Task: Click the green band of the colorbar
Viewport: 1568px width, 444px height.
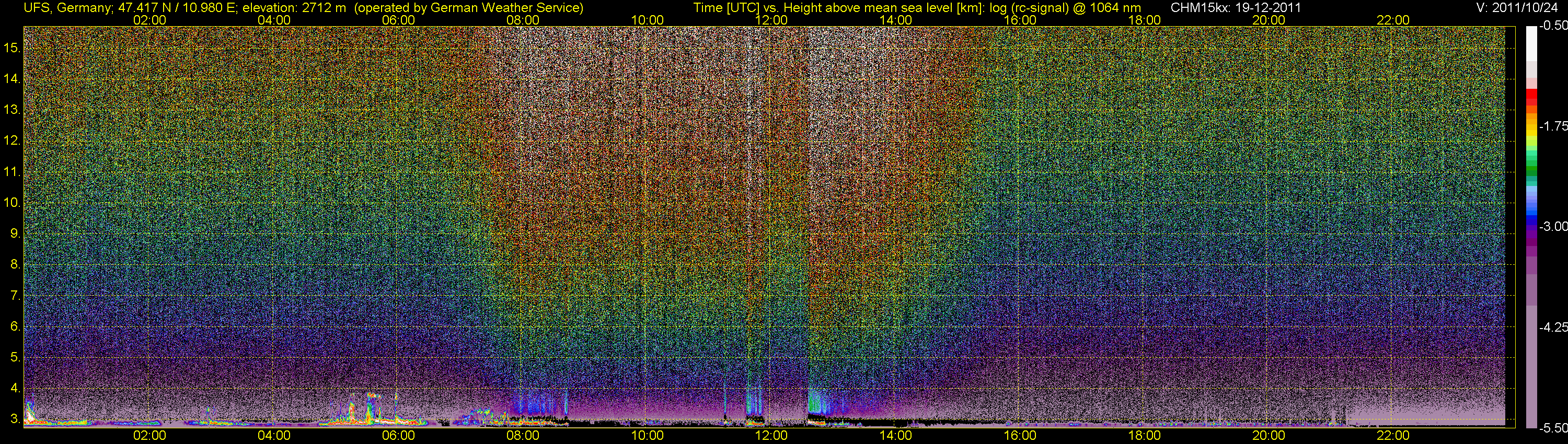Action: [1531, 170]
